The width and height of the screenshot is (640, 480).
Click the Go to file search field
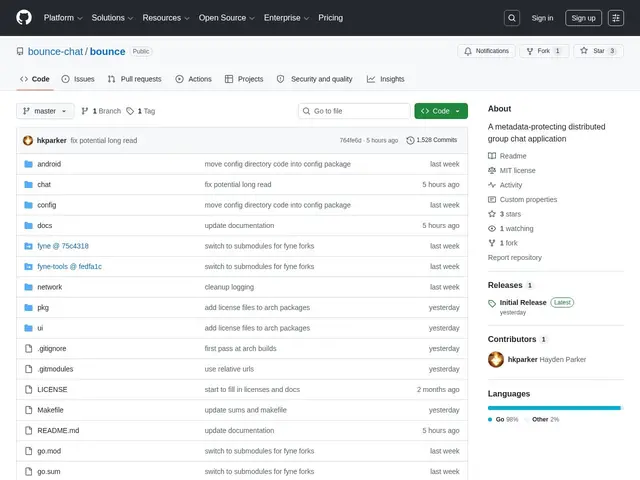(x=354, y=111)
